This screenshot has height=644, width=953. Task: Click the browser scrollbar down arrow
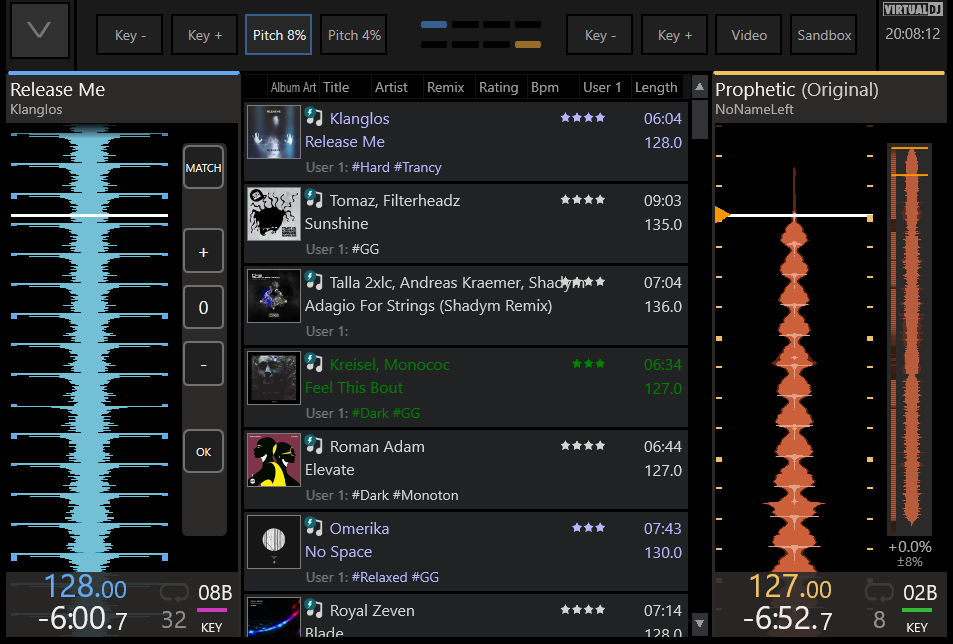tap(700, 623)
